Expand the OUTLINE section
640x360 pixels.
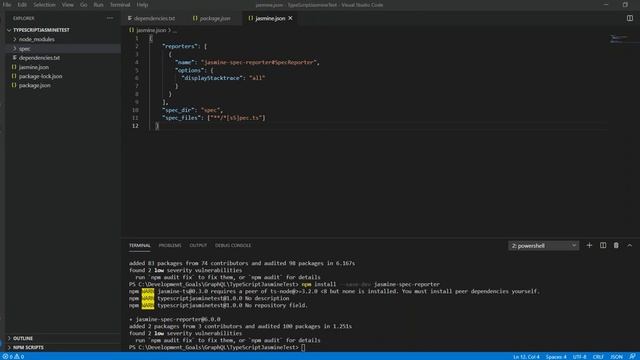pos(23,338)
